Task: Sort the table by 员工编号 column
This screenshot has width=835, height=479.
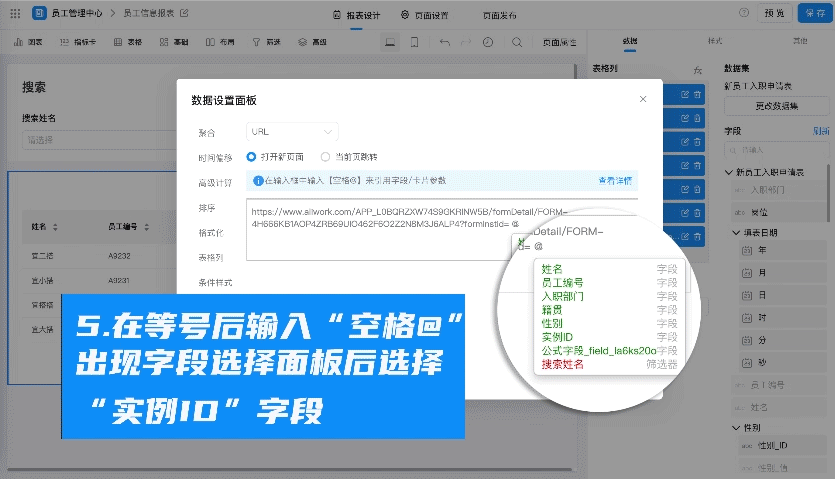Action: [146, 227]
